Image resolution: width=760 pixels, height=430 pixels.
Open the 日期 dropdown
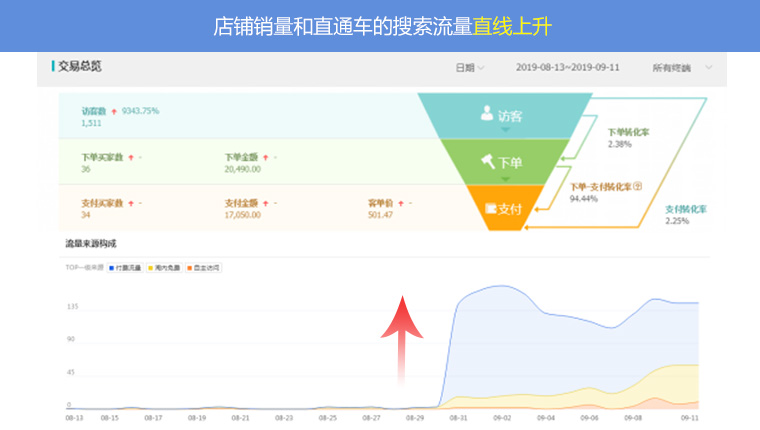click(x=469, y=68)
